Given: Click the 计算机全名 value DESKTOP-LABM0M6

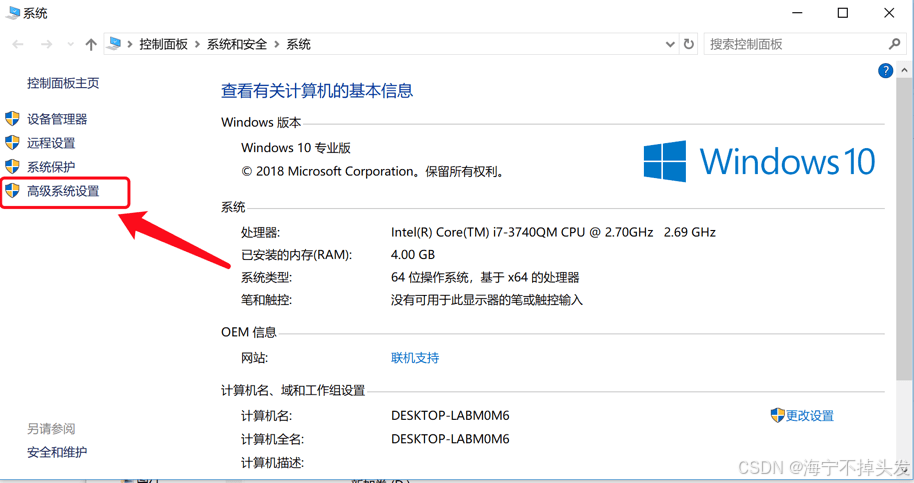Looking at the screenshot, I should [450, 439].
